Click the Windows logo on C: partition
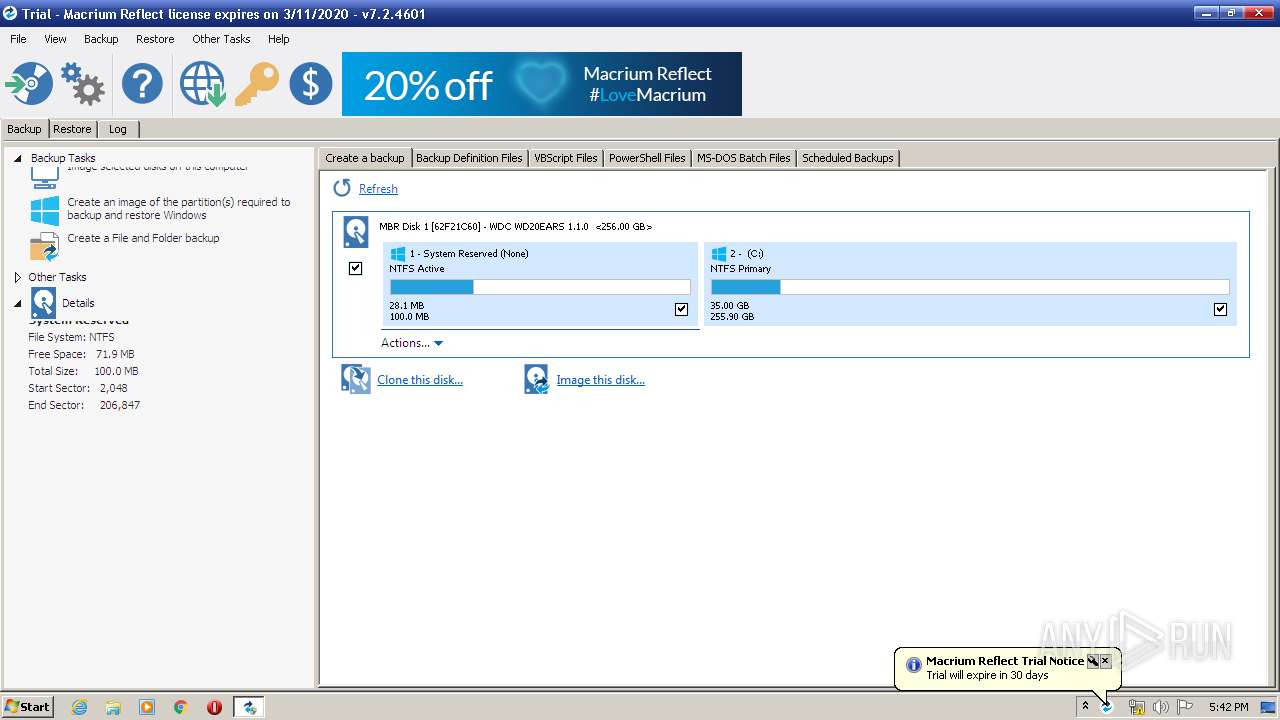1280x720 pixels. [x=719, y=254]
